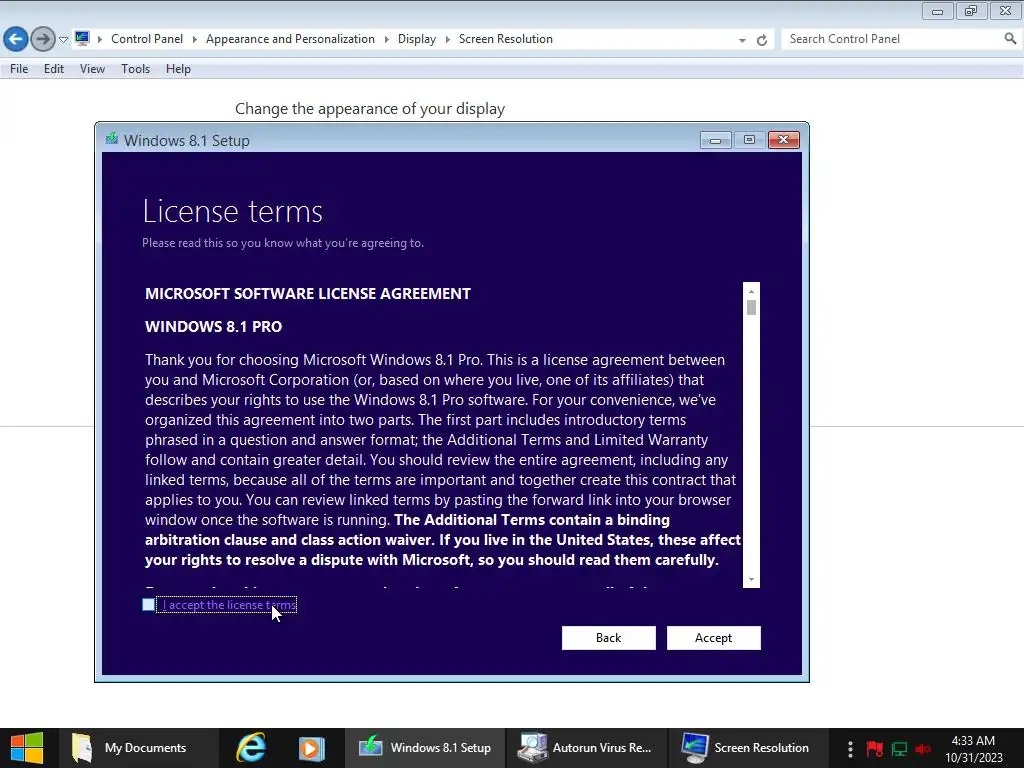Click the red flag tray icon
The width and height of the screenshot is (1024, 768).
tap(874, 748)
